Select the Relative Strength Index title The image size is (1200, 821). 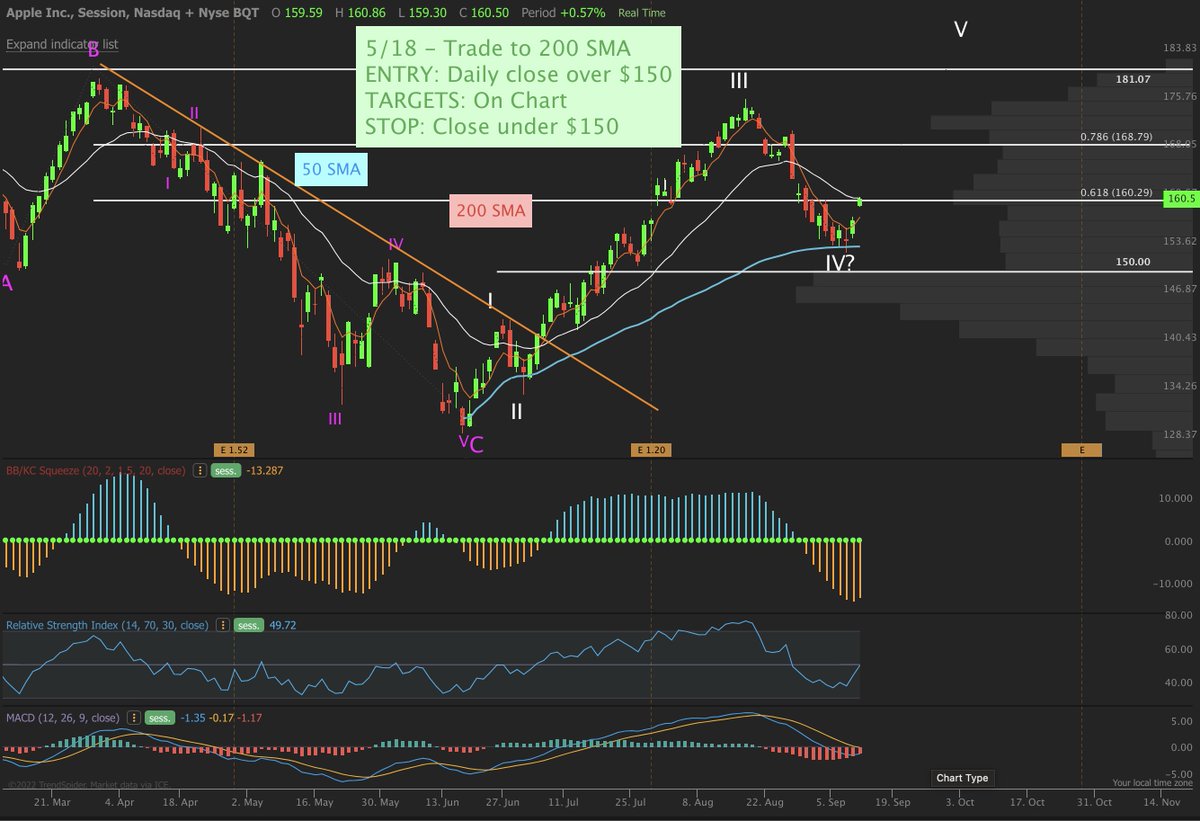click(108, 625)
